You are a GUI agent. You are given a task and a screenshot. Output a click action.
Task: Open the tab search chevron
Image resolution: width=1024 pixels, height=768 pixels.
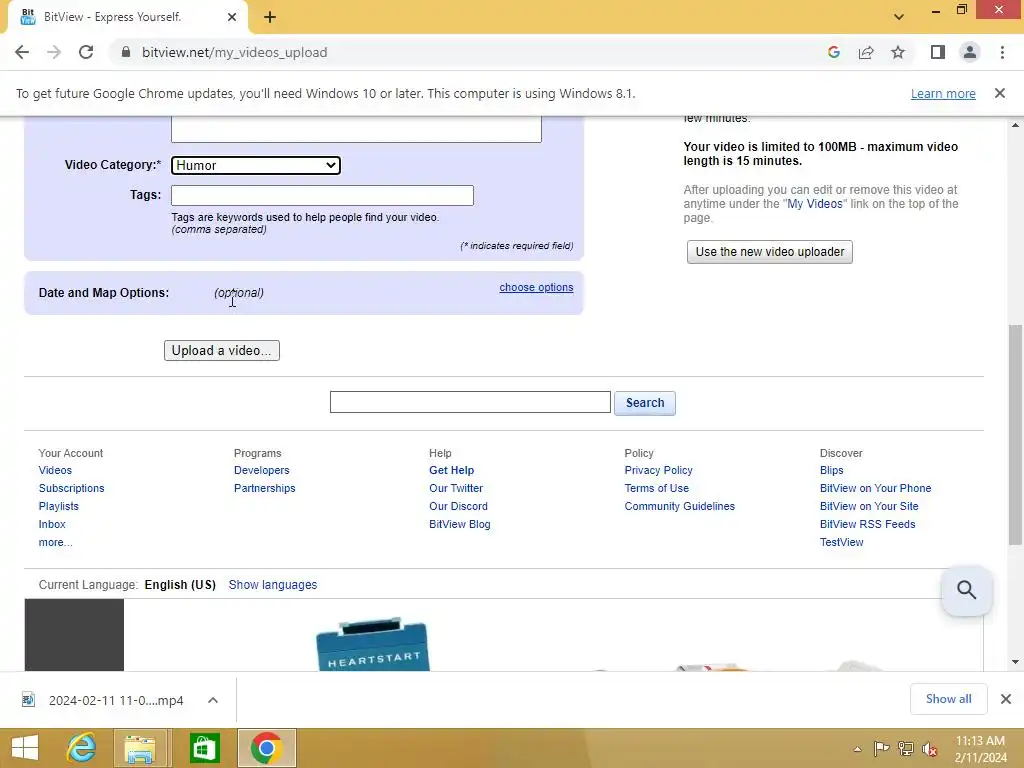(899, 17)
